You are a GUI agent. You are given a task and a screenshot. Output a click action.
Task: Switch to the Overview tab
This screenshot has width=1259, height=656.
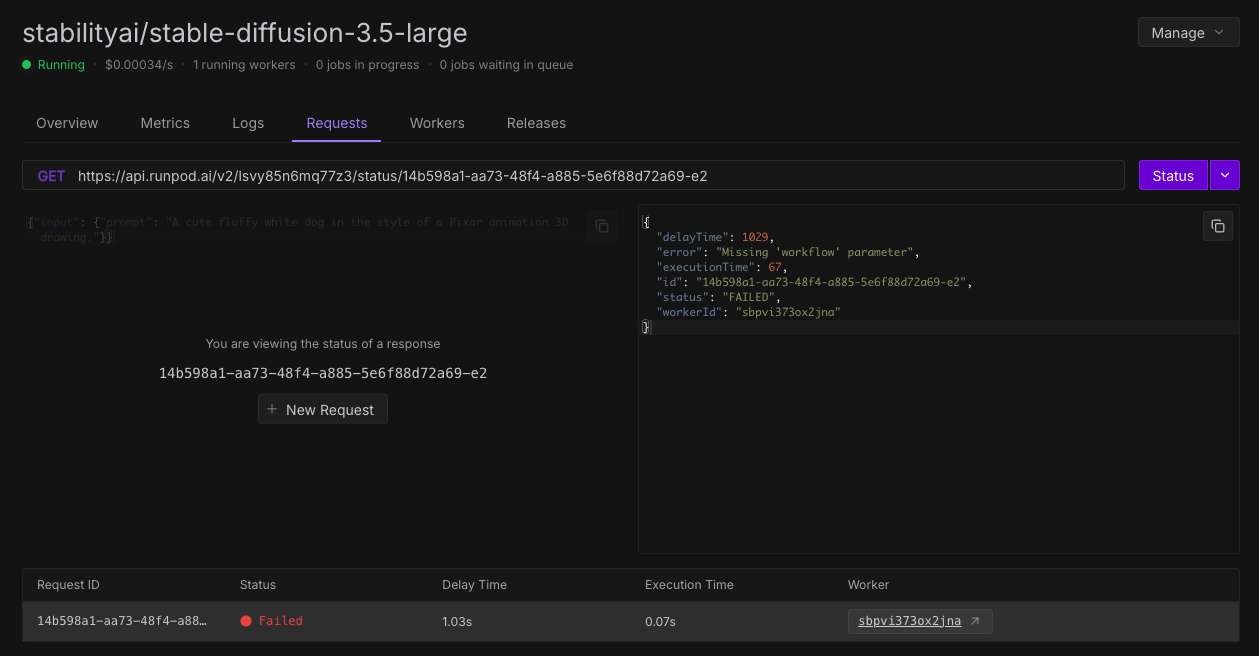[x=67, y=123]
